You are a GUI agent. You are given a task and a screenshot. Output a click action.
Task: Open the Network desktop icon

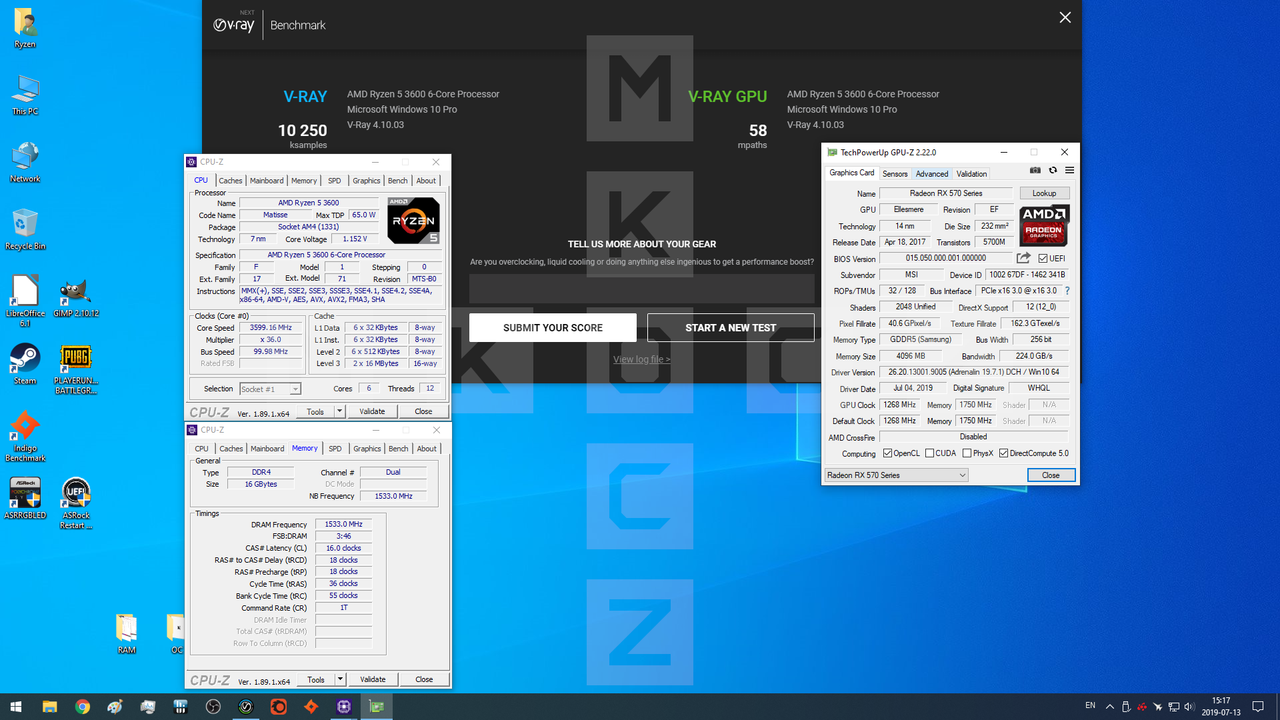coord(25,163)
